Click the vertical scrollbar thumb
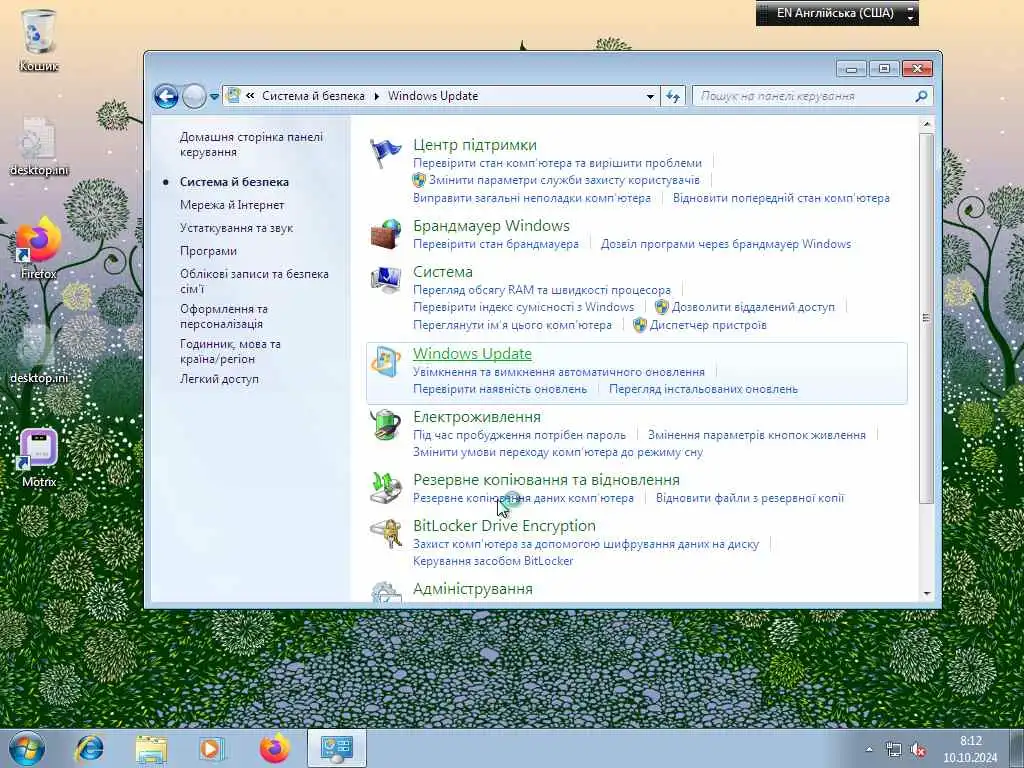1024x768 pixels. click(x=925, y=318)
